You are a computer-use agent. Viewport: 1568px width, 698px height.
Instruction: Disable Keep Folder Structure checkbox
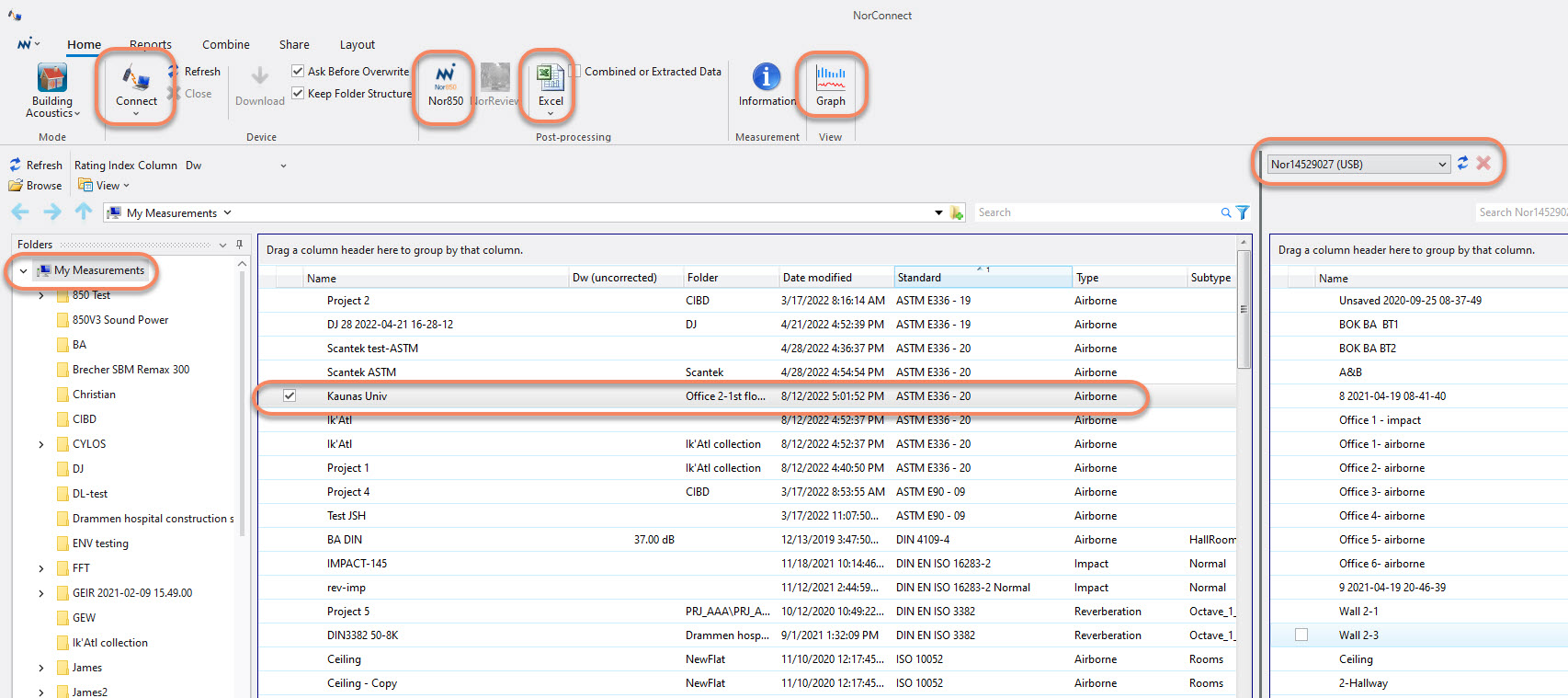pos(298,93)
